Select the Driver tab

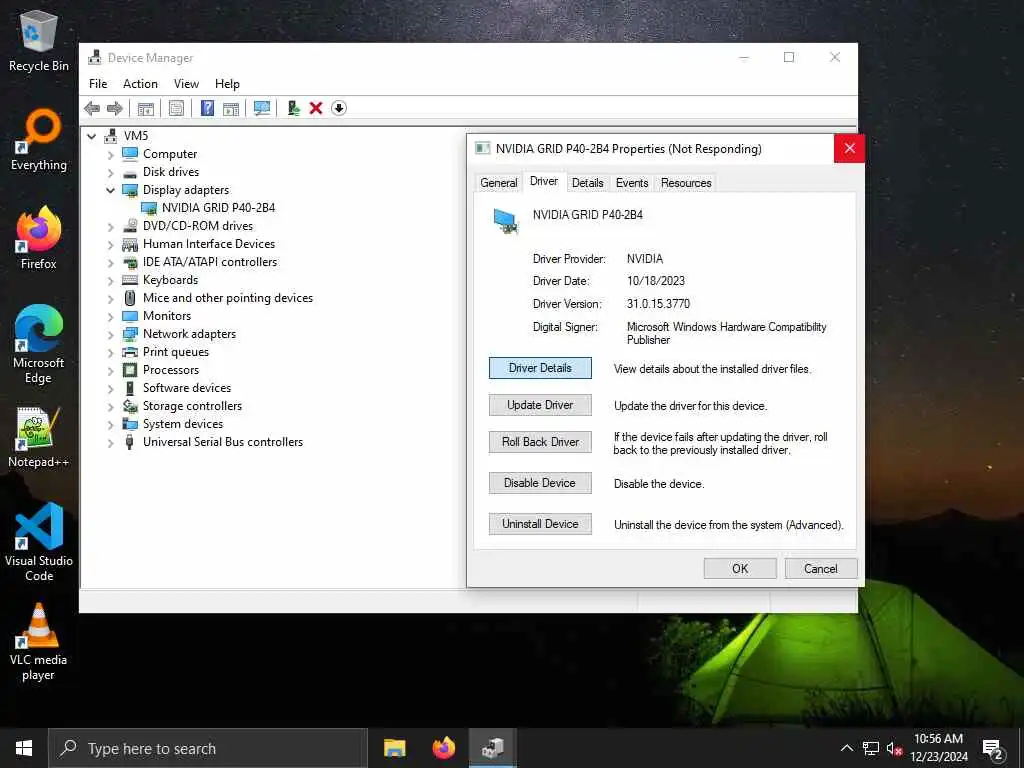point(544,182)
